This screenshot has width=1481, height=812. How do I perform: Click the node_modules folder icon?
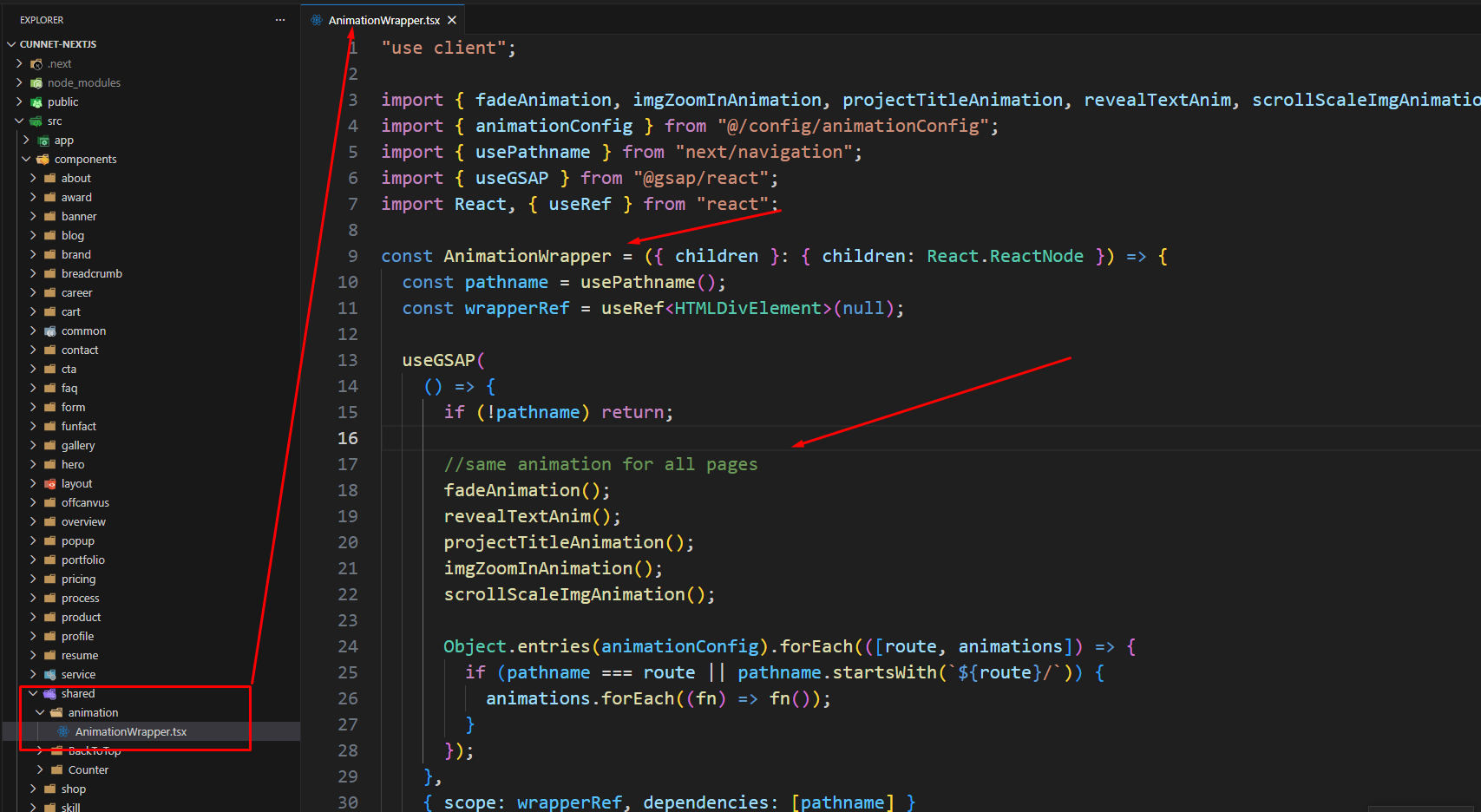pyautogui.click(x=36, y=83)
